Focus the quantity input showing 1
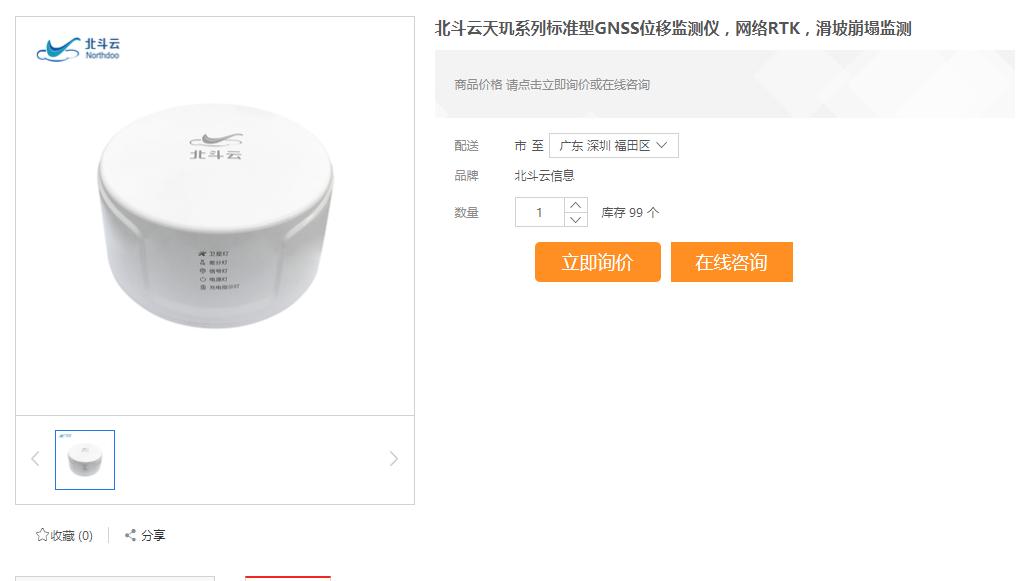Screen dimensions: 1022x581 click(x=539, y=213)
